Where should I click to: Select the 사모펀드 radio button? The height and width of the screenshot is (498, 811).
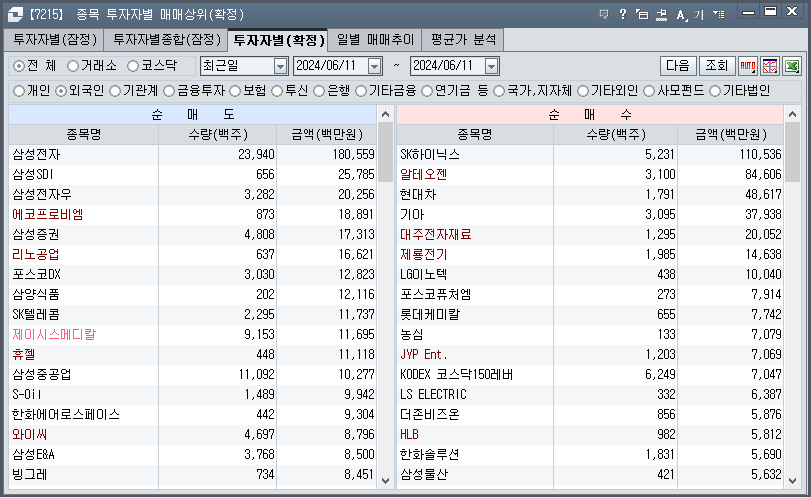pos(649,91)
